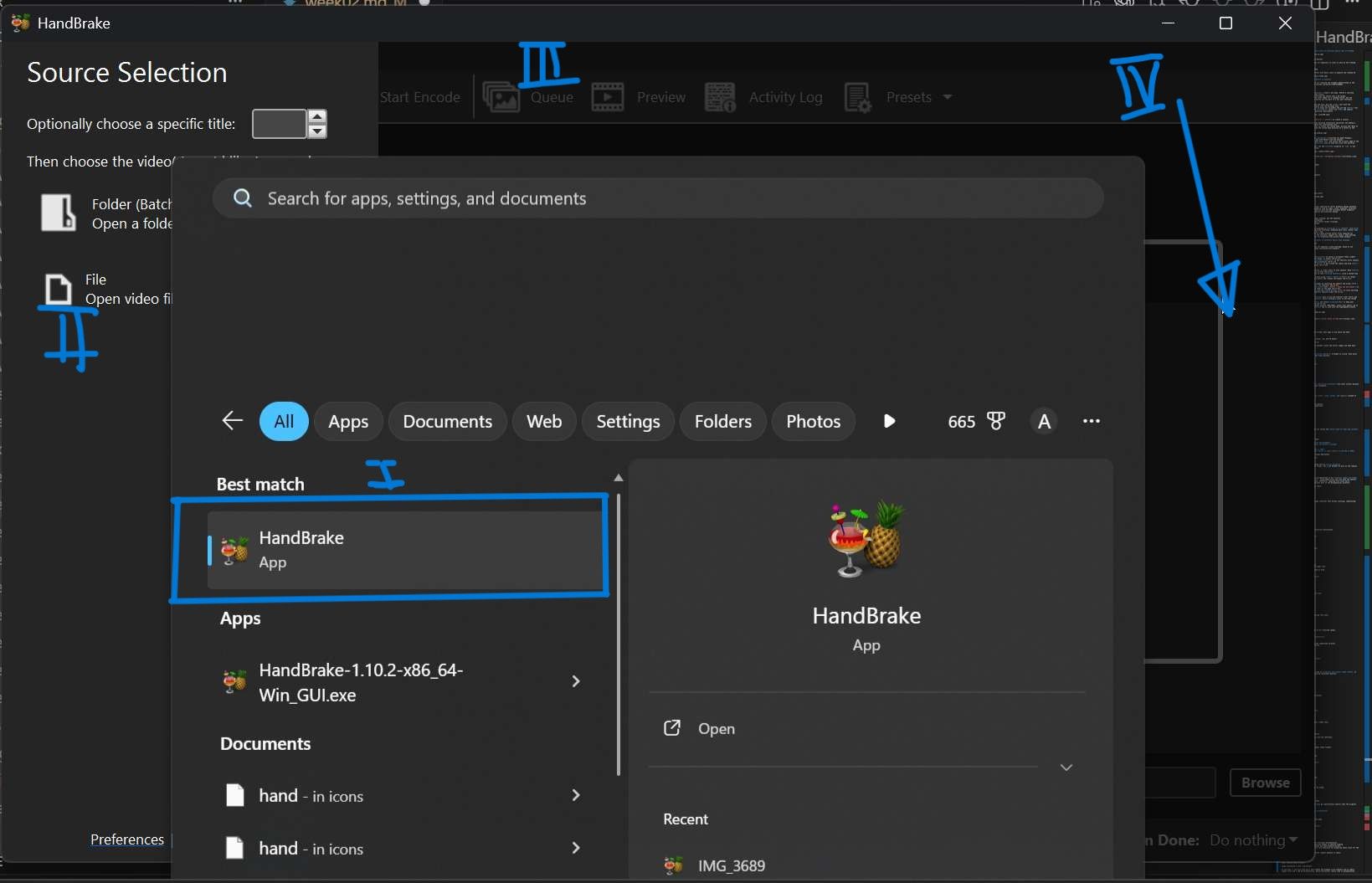Click the Start Encode button

pyautogui.click(x=419, y=97)
